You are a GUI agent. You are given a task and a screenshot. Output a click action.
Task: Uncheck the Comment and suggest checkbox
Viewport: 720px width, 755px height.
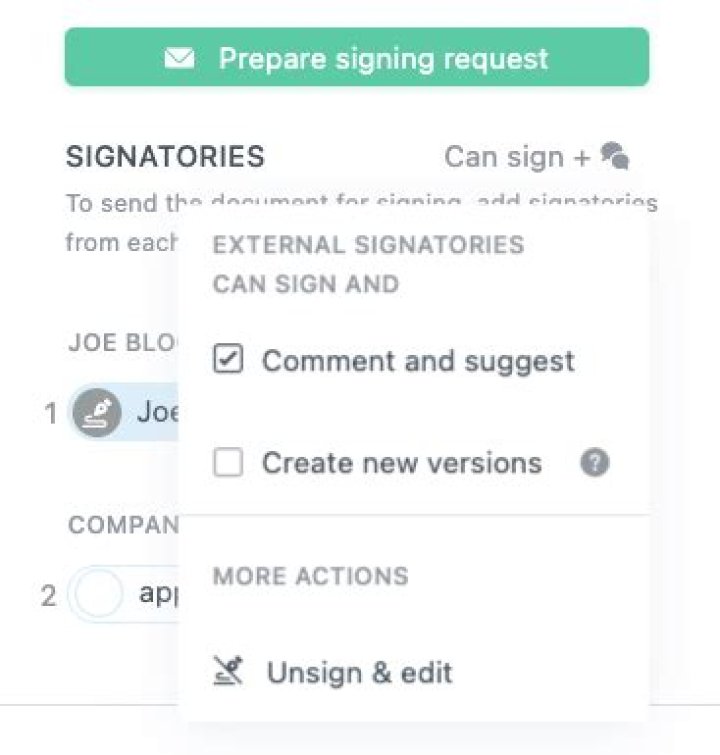click(229, 360)
